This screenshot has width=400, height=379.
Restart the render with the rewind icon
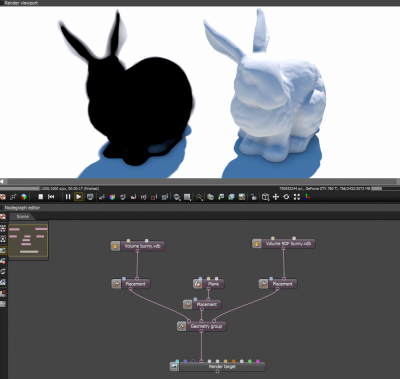point(51,197)
